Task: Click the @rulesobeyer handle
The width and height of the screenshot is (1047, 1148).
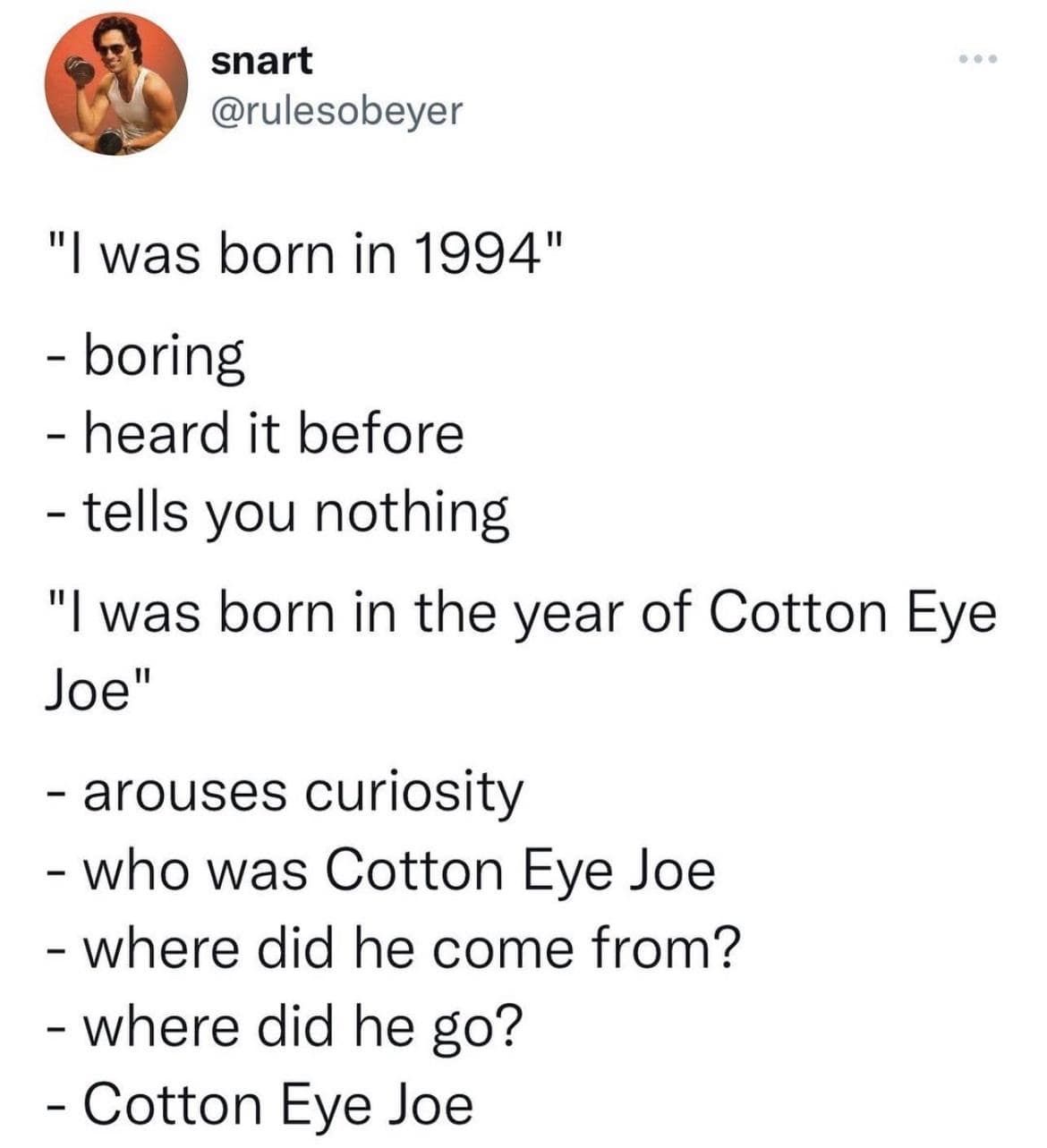Action: coord(337,111)
